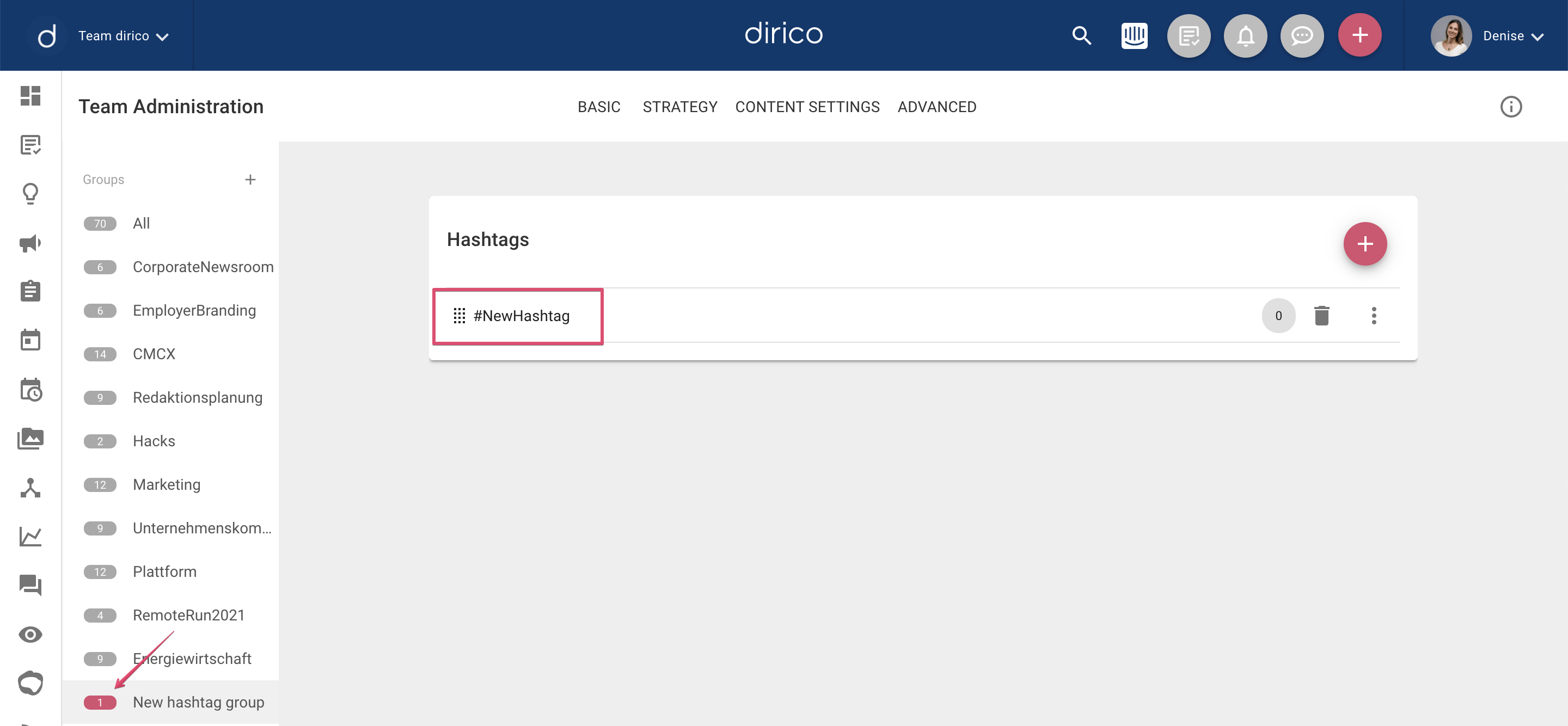Select the Hacks group
Image resolution: width=1568 pixels, height=726 pixels.
coord(170,441)
